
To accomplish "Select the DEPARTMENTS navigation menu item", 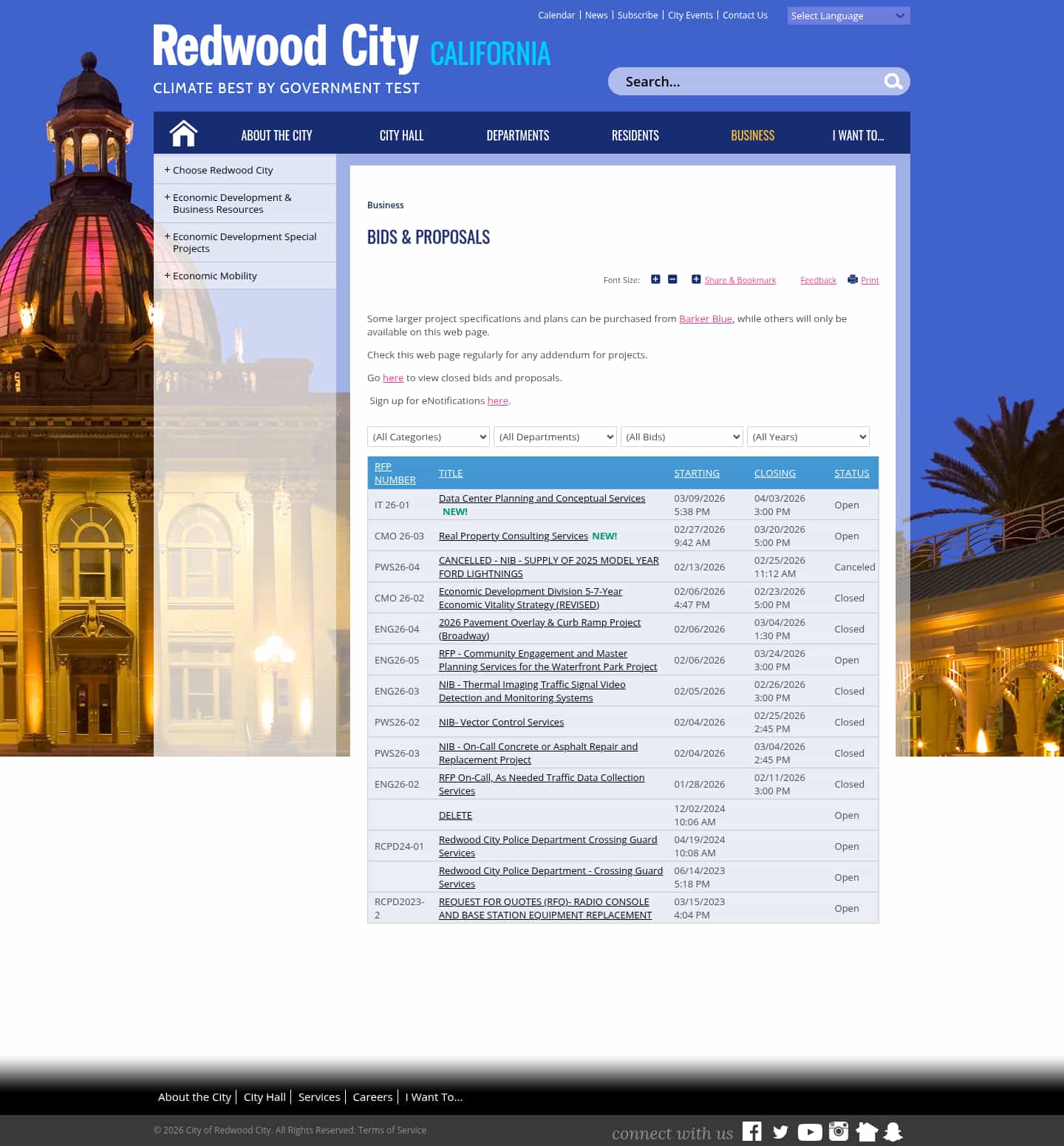I will 517,135.
